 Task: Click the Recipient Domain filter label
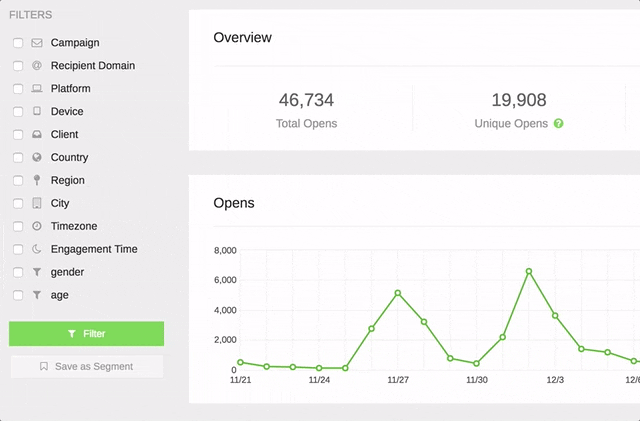click(93, 65)
